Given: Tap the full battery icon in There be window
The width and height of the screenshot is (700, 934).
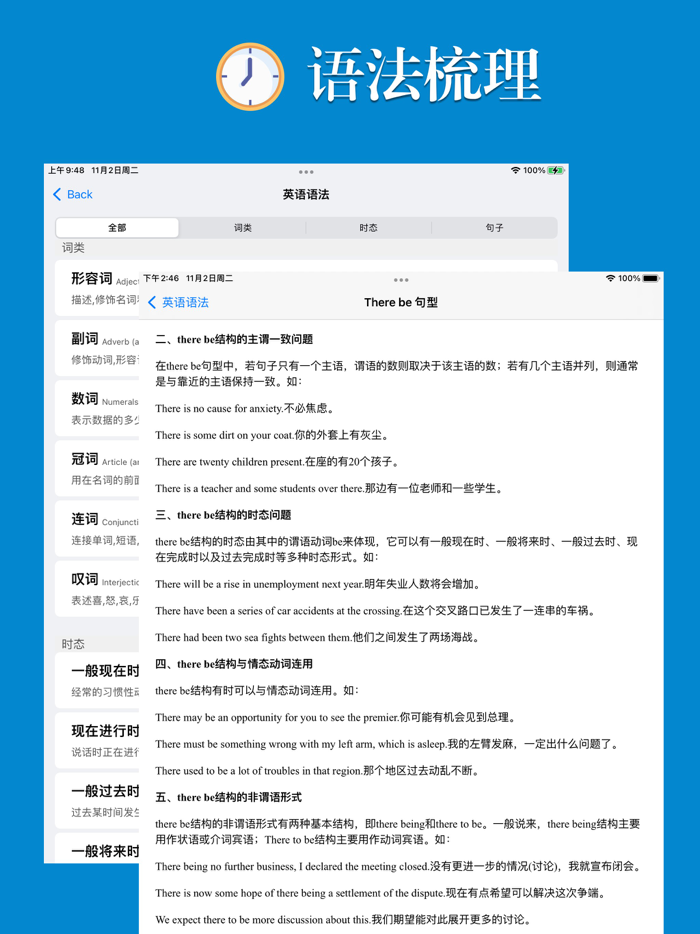Looking at the screenshot, I should click(x=651, y=278).
